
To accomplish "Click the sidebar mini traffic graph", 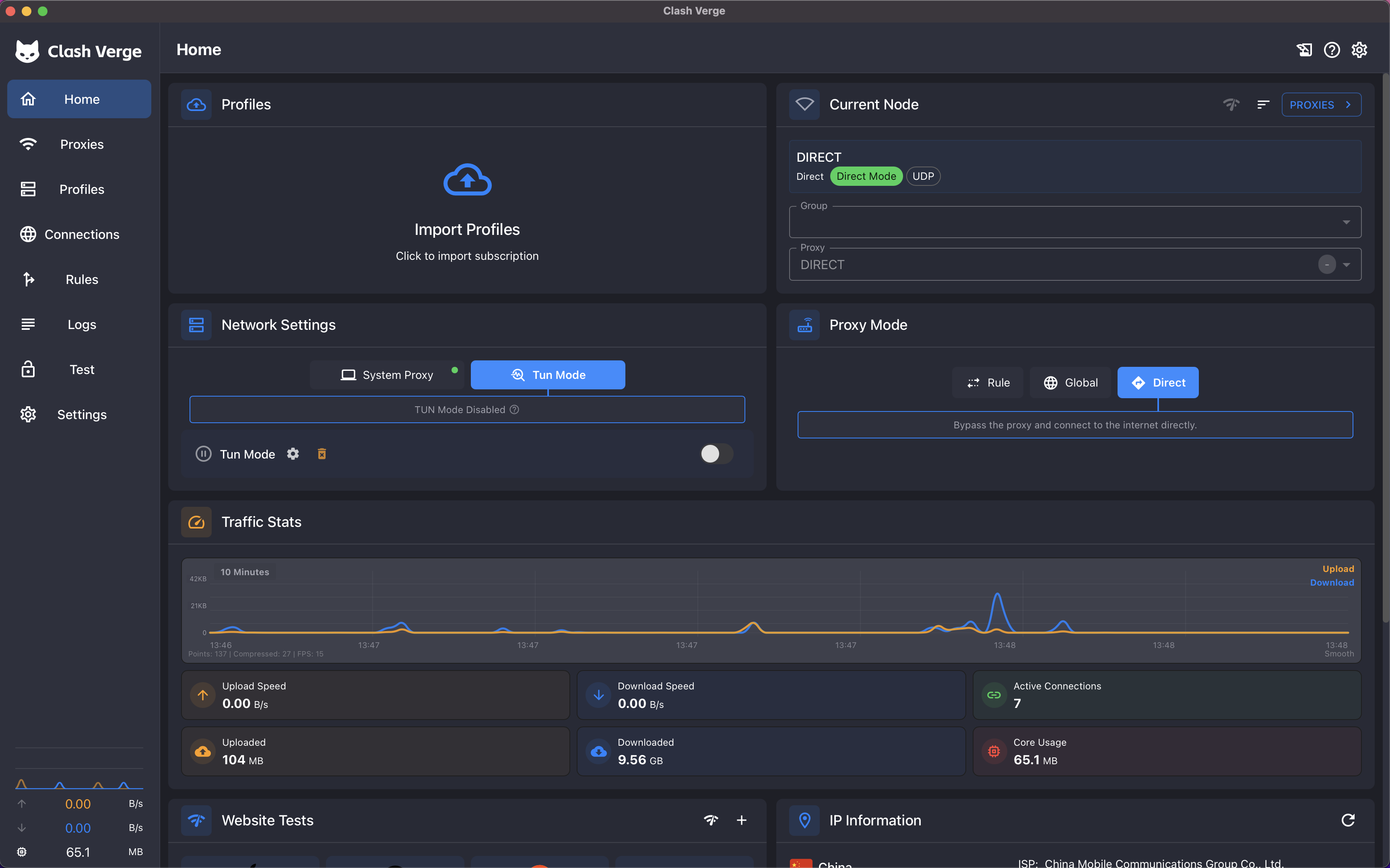I will [79, 783].
